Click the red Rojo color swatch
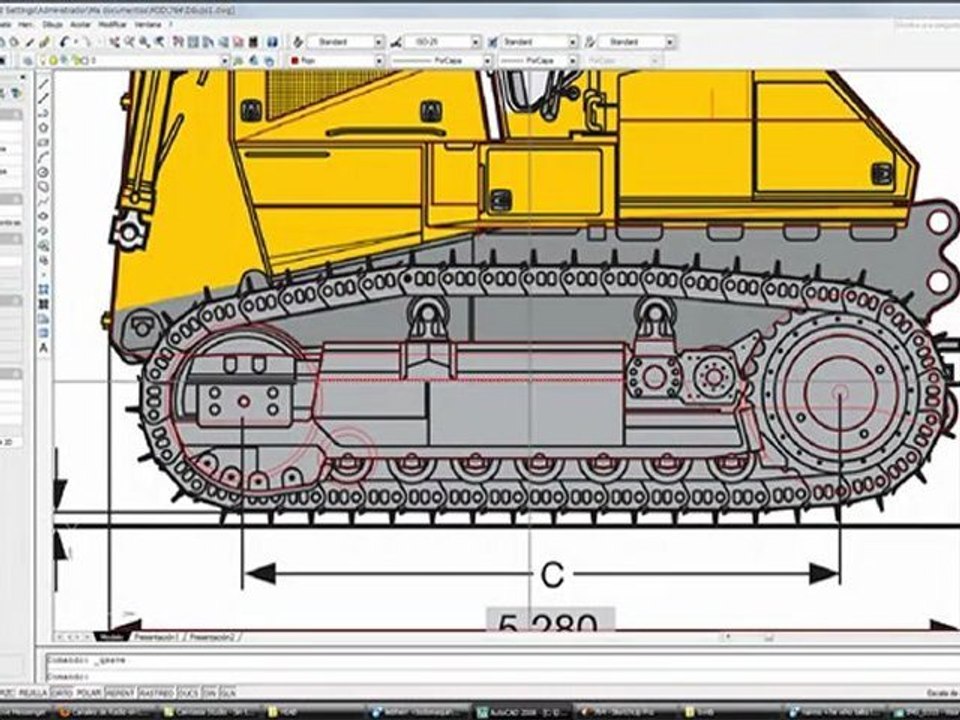 294,61
